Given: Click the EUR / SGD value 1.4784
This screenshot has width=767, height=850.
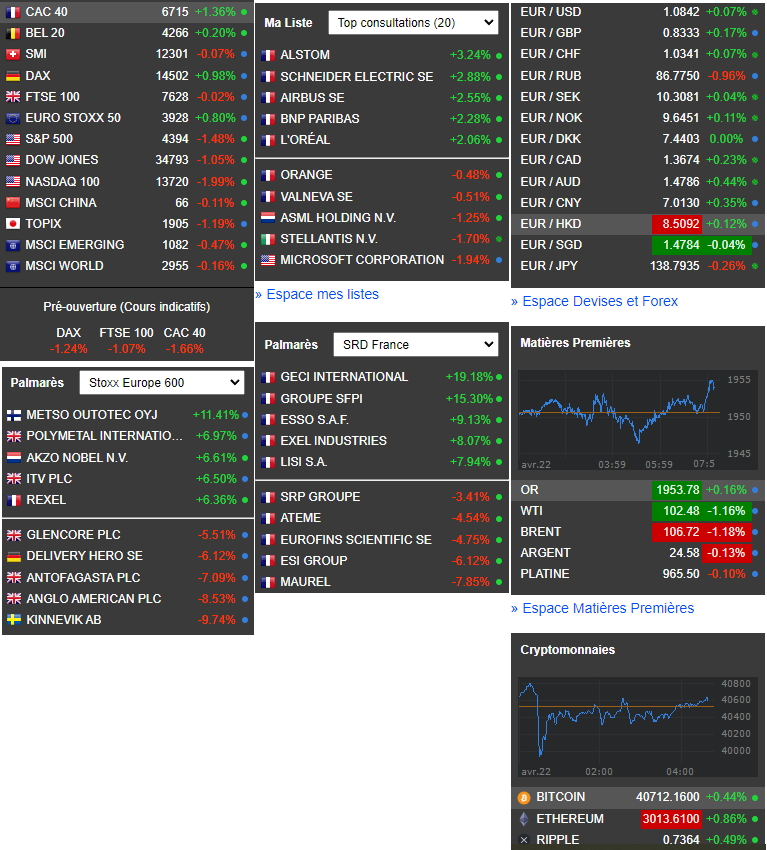Looking at the screenshot, I should tap(681, 245).
